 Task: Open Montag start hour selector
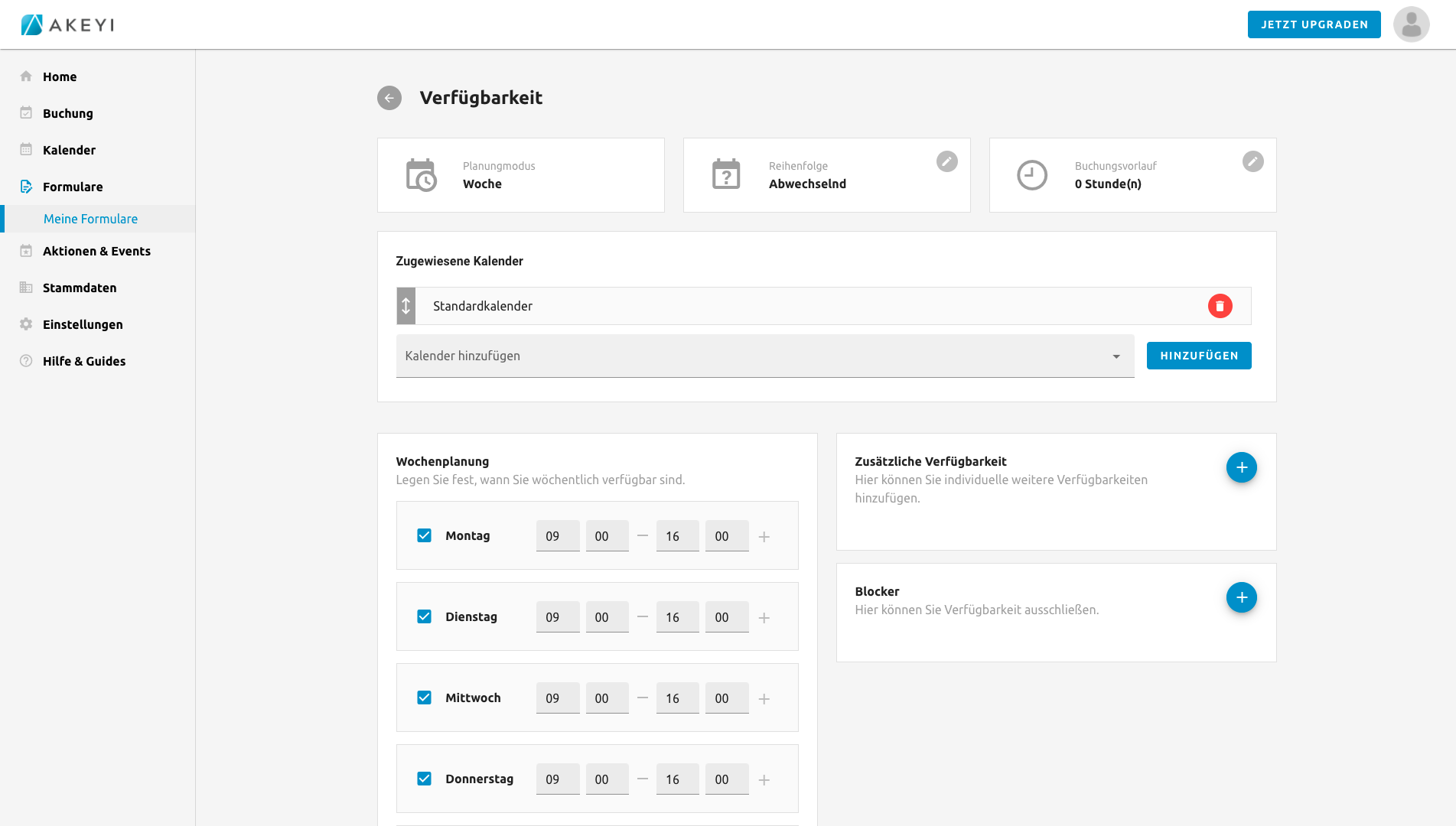[x=557, y=536]
